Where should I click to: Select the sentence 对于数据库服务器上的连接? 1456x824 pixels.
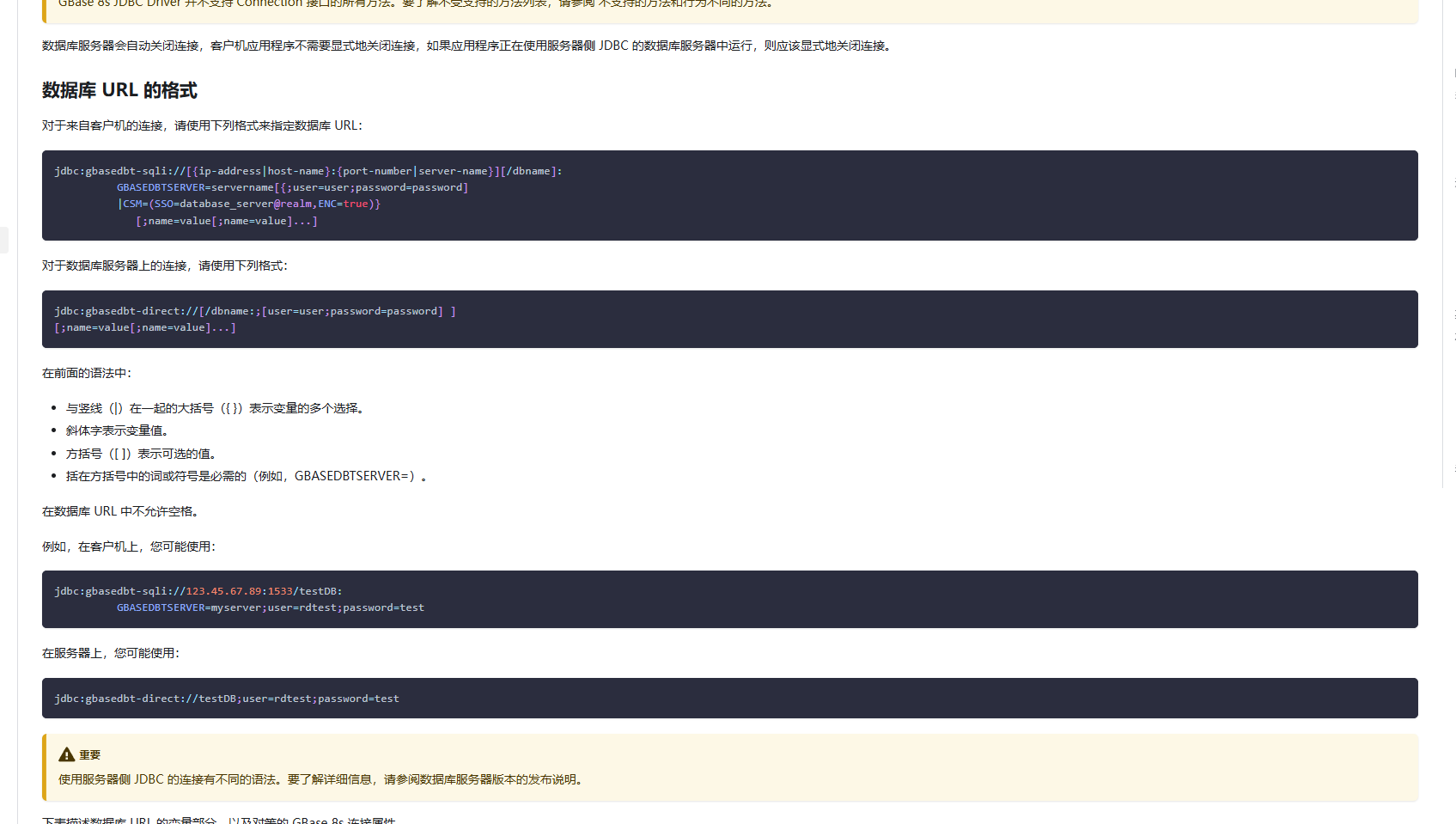tap(165, 266)
